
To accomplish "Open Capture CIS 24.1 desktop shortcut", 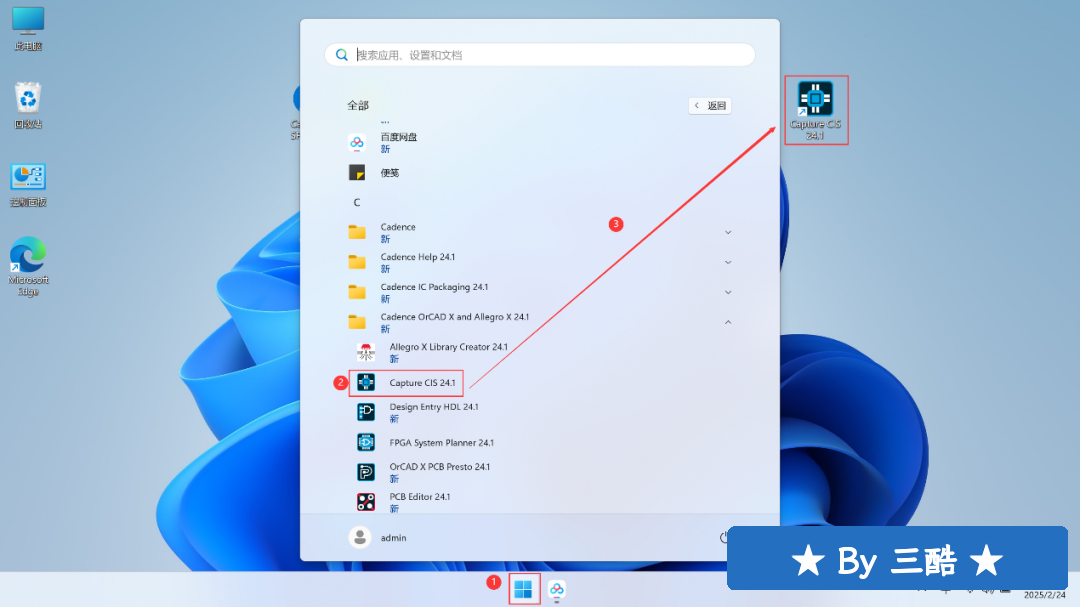I will [x=816, y=110].
